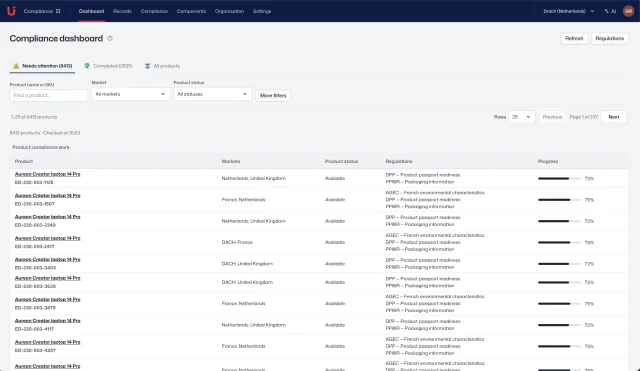Click the Product column header
This screenshot has height=371, width=640.
point(24,162)
